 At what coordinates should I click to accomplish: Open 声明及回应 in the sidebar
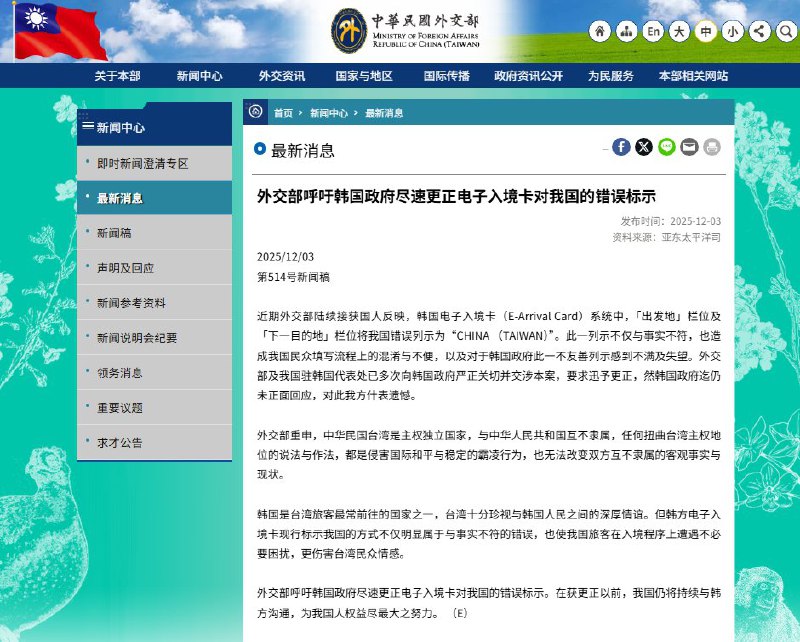(154, 268)
